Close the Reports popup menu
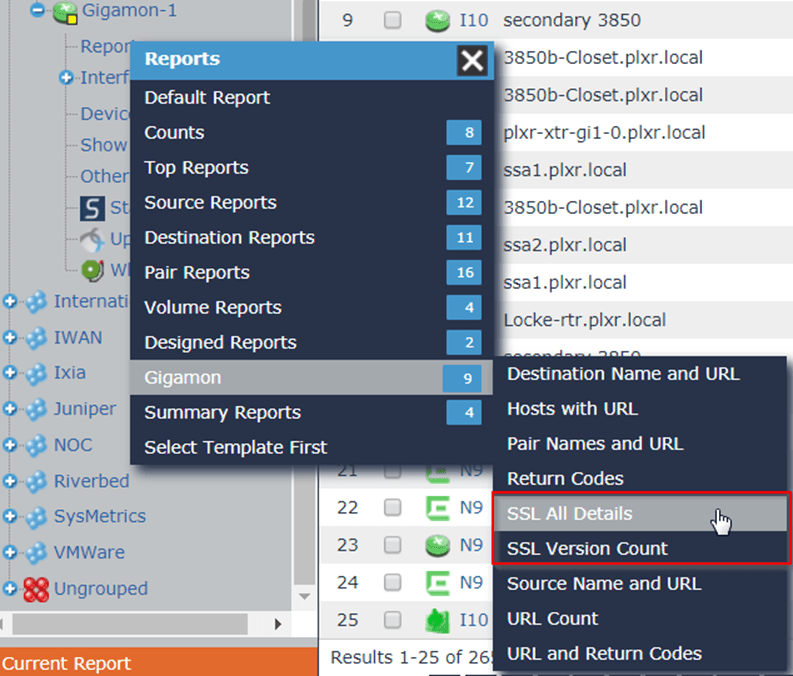The width and height of the screenshot is (793, 676). (472, 61)
